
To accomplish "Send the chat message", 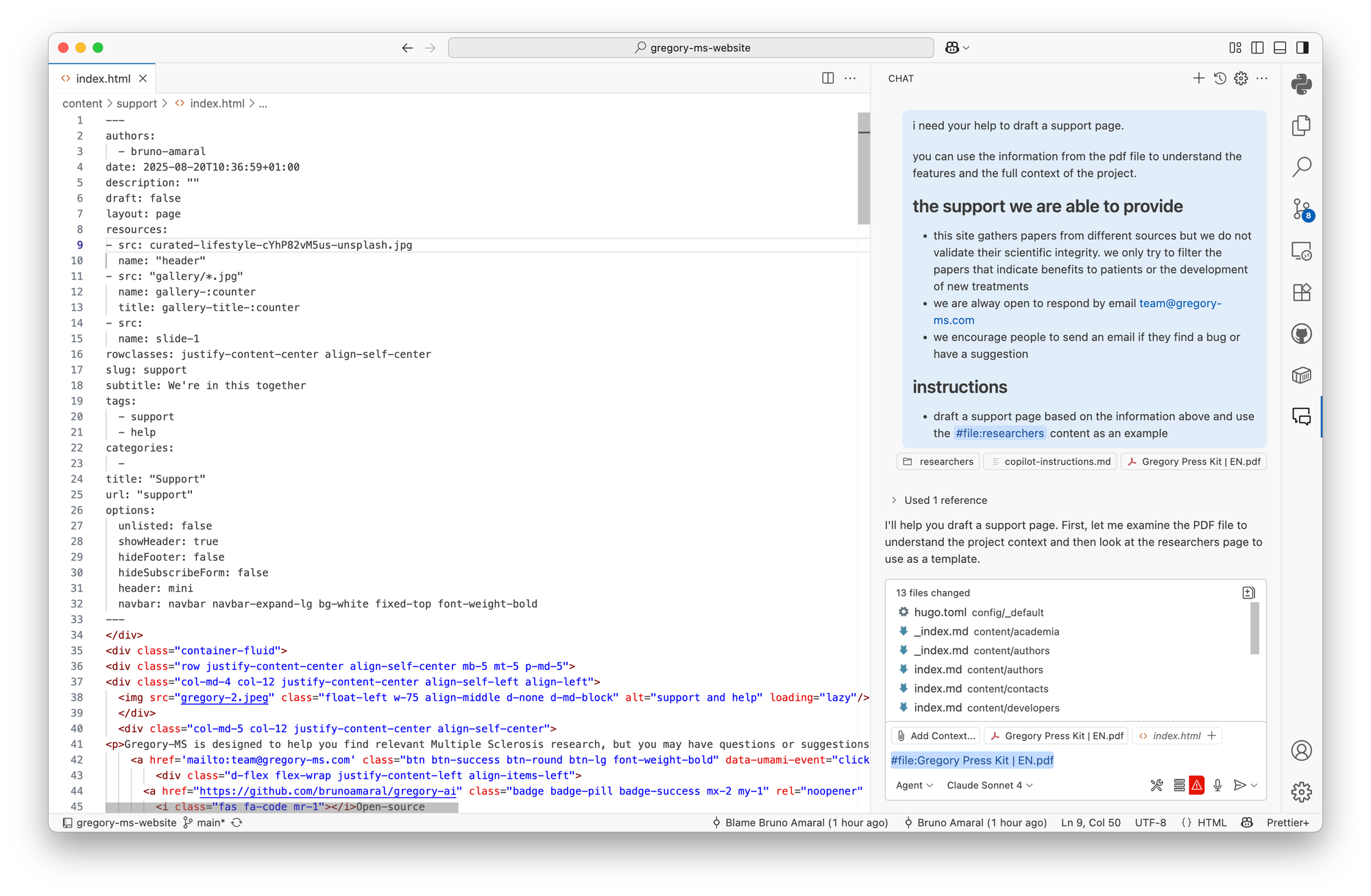I will pyautogui.click(x=1239, y=786).
